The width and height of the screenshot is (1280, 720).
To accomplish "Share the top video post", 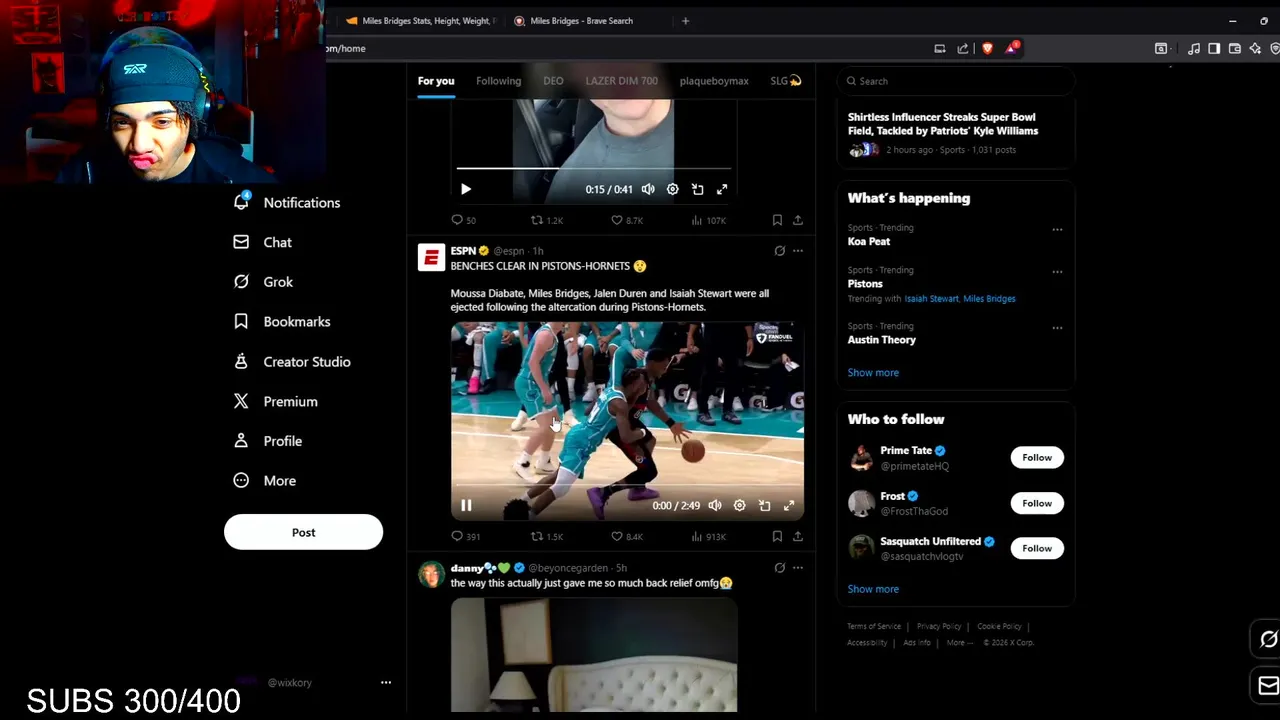I will pyautogui.click(x=798, y=220).
